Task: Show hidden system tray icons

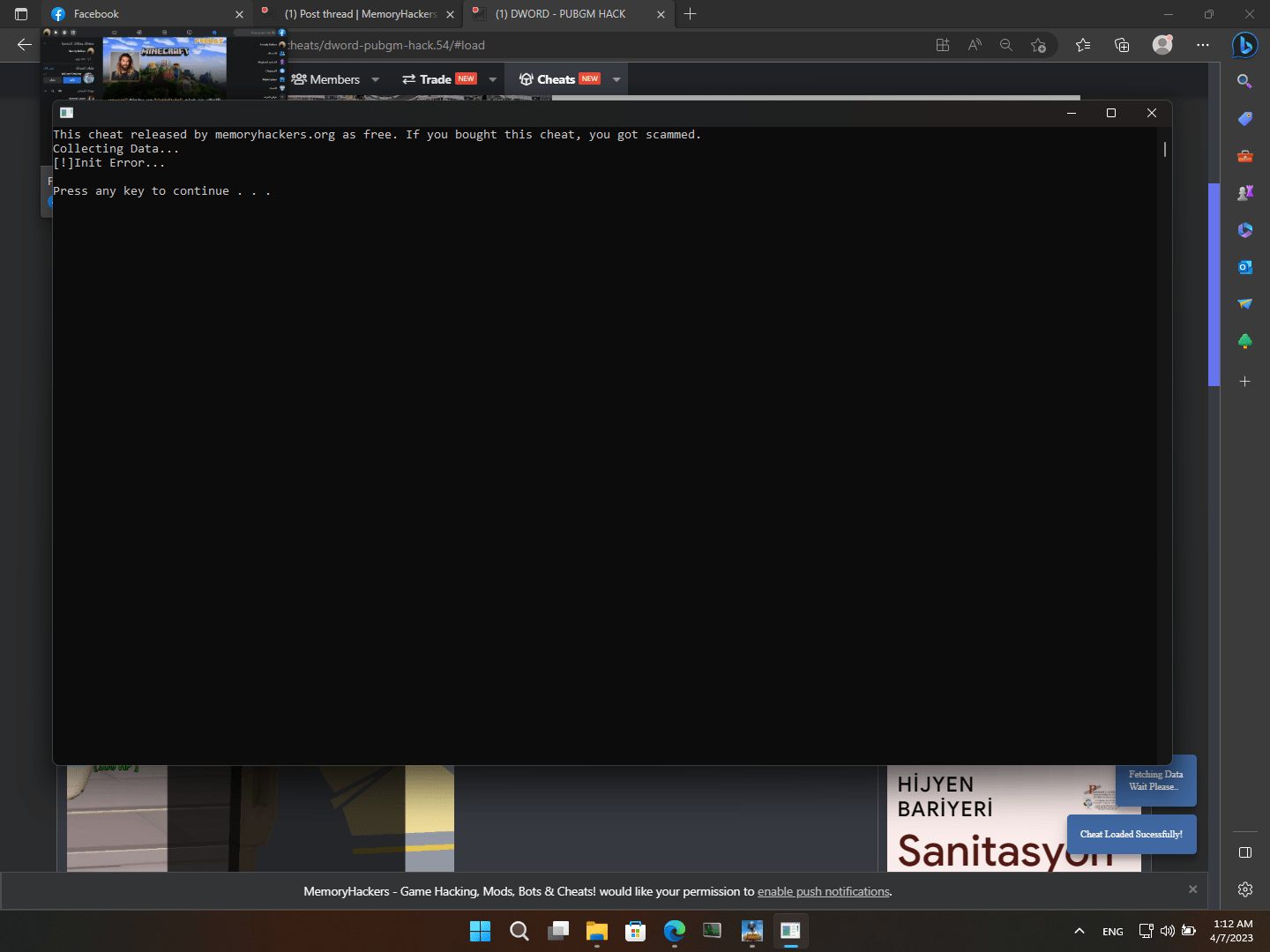Action: (x=1079, y=931)
